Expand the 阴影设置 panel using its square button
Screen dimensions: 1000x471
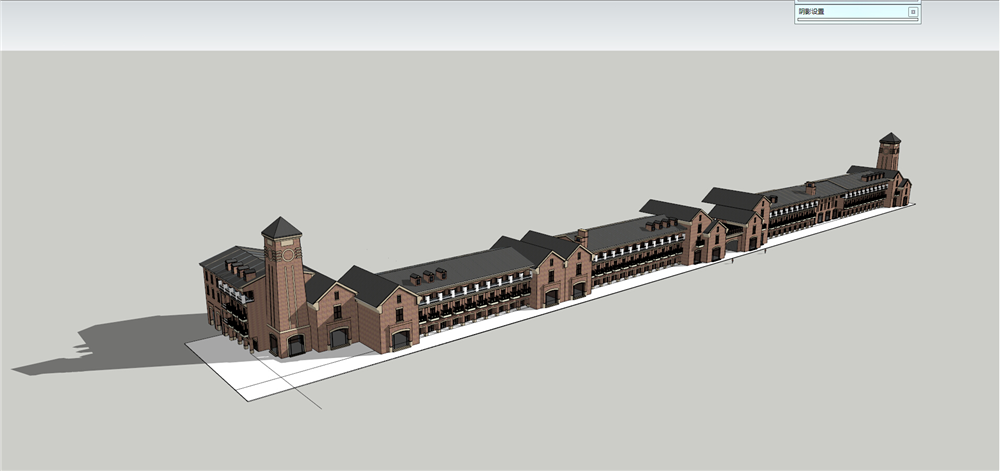[913, 11]
